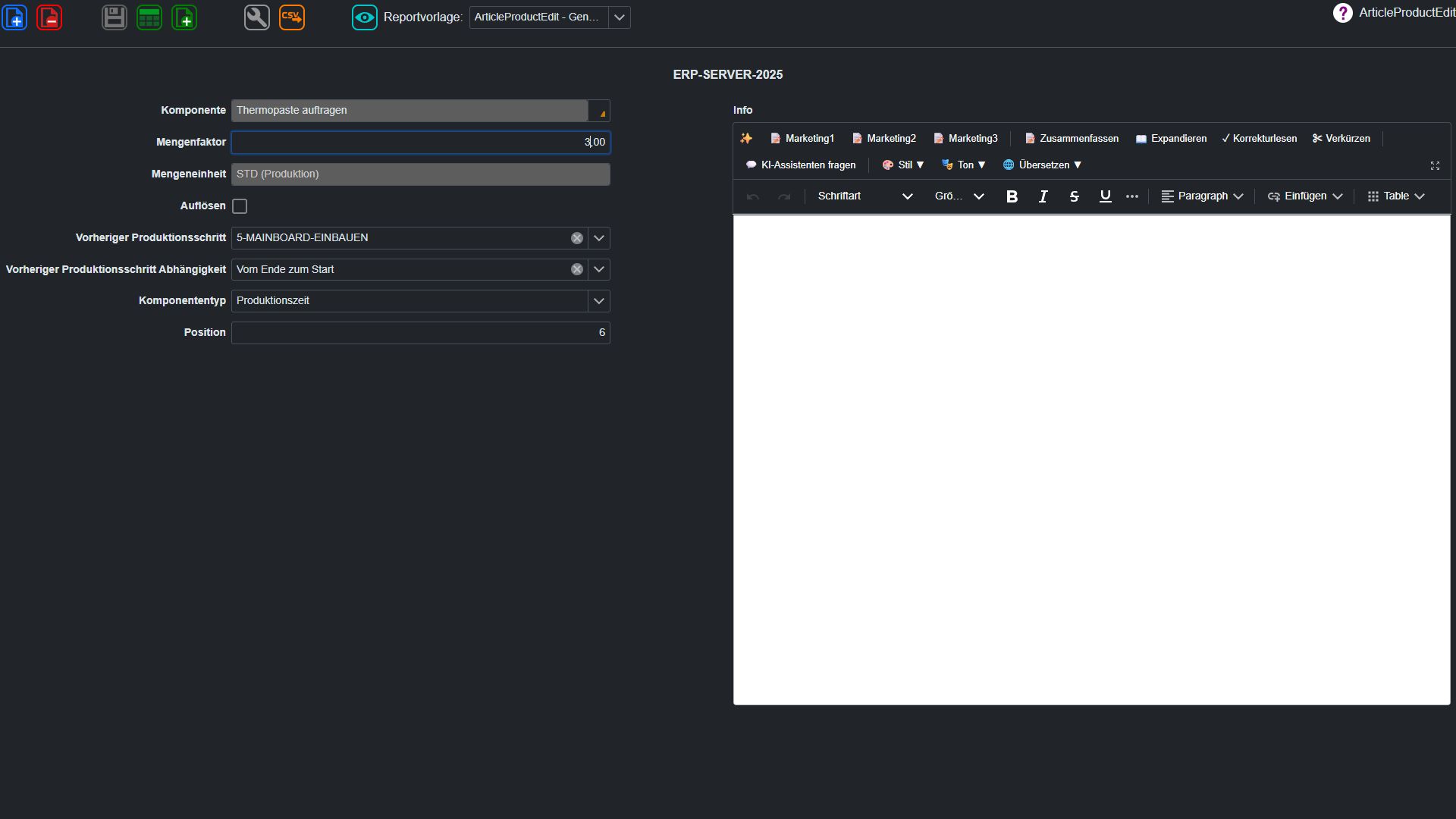1456x819 pixels.
Task: Toggle strikethrough formatting in editor
Action: pos(1074,196)
